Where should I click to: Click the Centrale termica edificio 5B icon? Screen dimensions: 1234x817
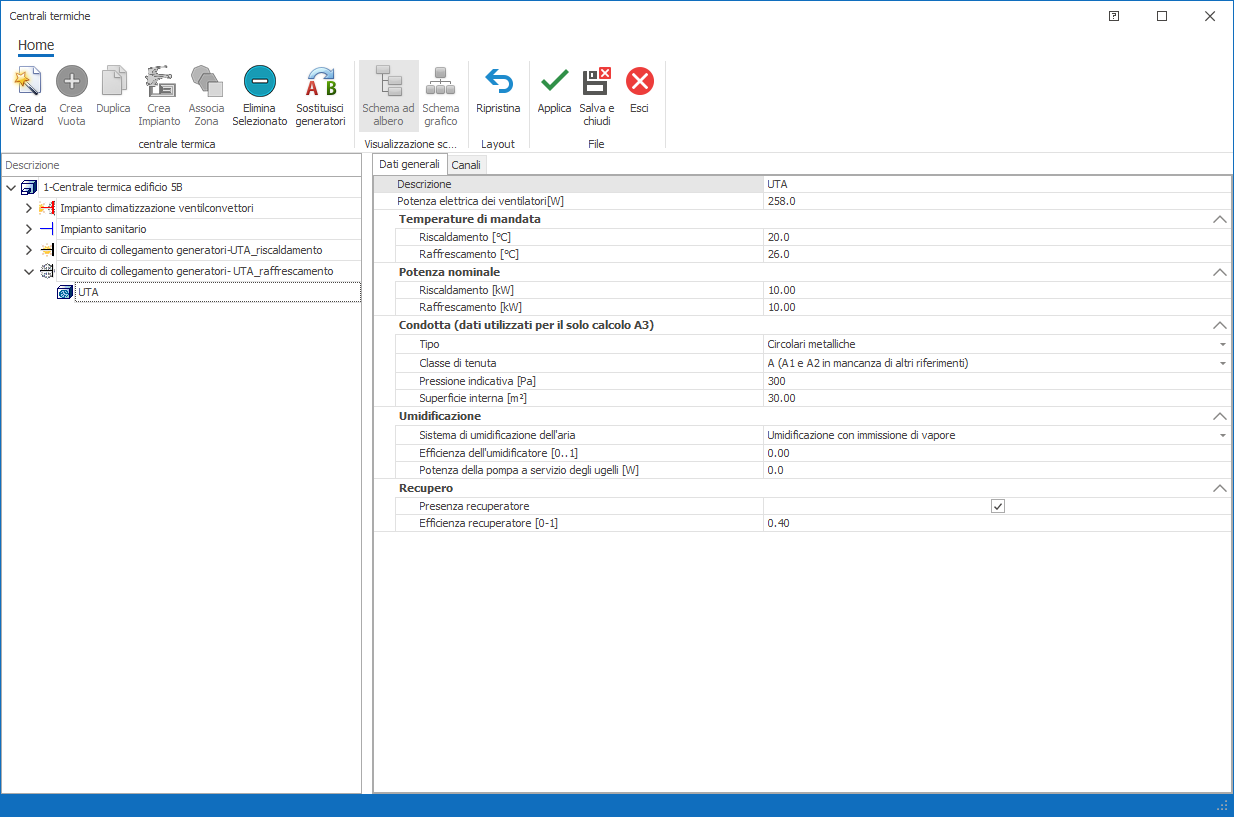tap(28, 187)
